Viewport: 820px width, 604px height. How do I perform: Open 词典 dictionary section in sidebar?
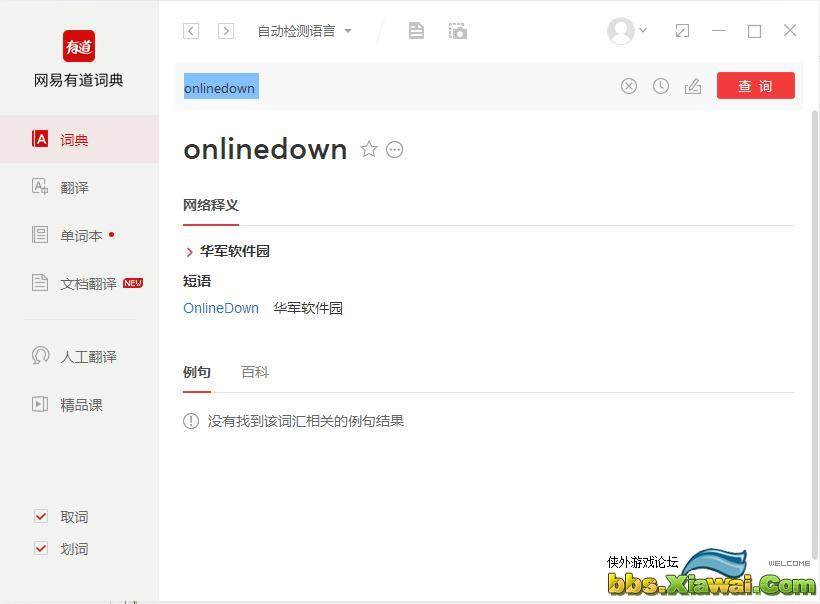pyautogui.click(x=79, y=140)
